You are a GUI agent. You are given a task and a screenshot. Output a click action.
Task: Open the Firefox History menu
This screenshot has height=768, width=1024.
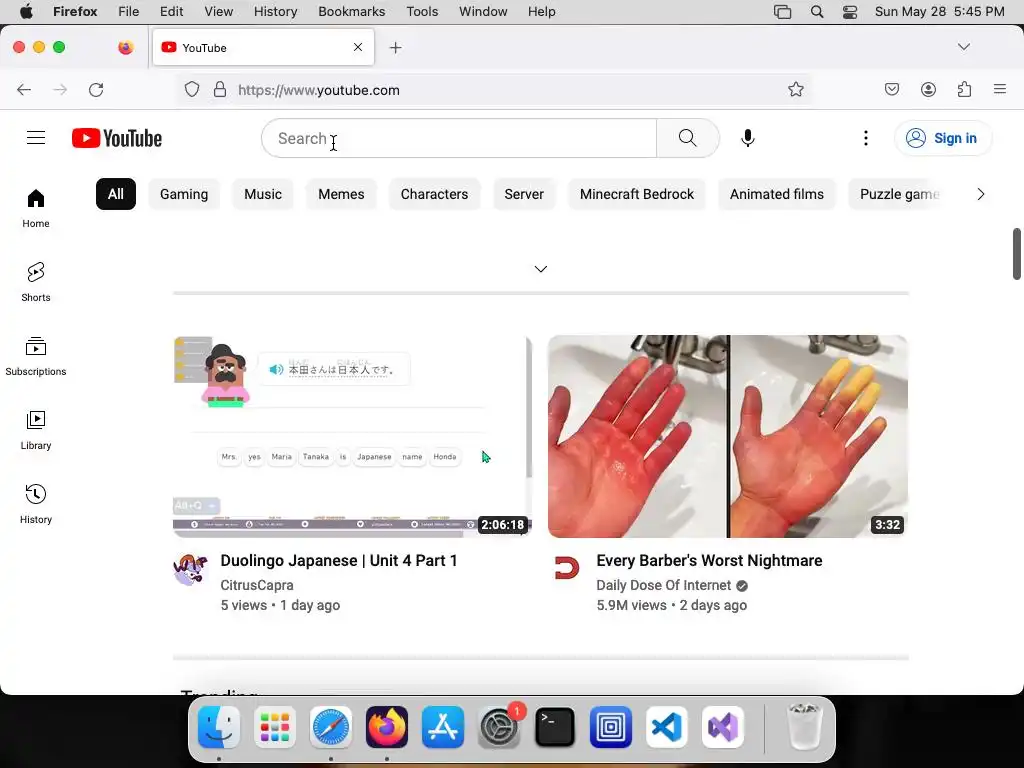pos(275,12)
